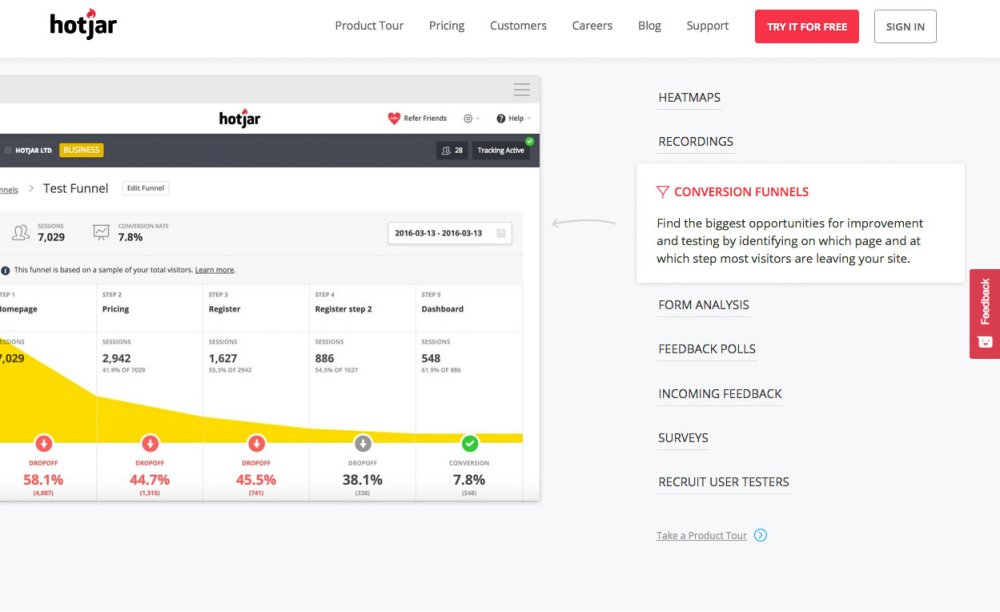The width and height of the screenshot is (1000, 612).
Task: Select the HEATMAPS feature tab
Action: pyautogui.click(x=689, y=98)
